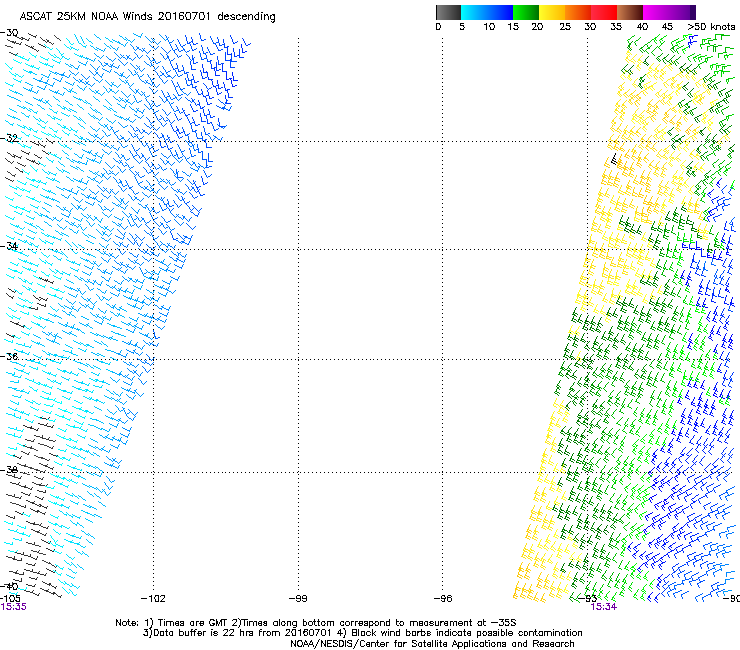Click the '-96' longitude axis label

click(x=443, y=599)
